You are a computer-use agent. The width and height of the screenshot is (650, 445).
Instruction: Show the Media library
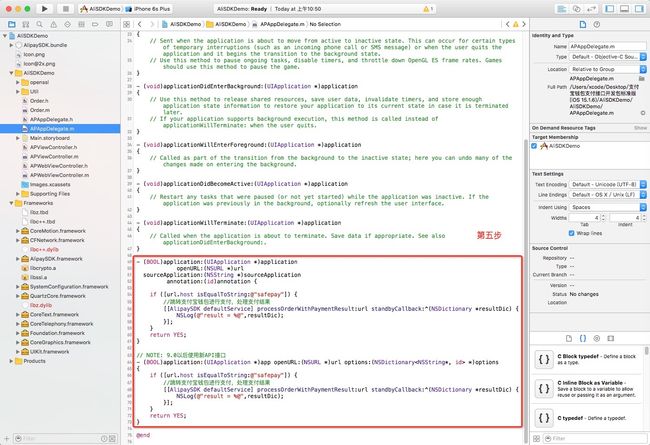click(x=611, y=338)
